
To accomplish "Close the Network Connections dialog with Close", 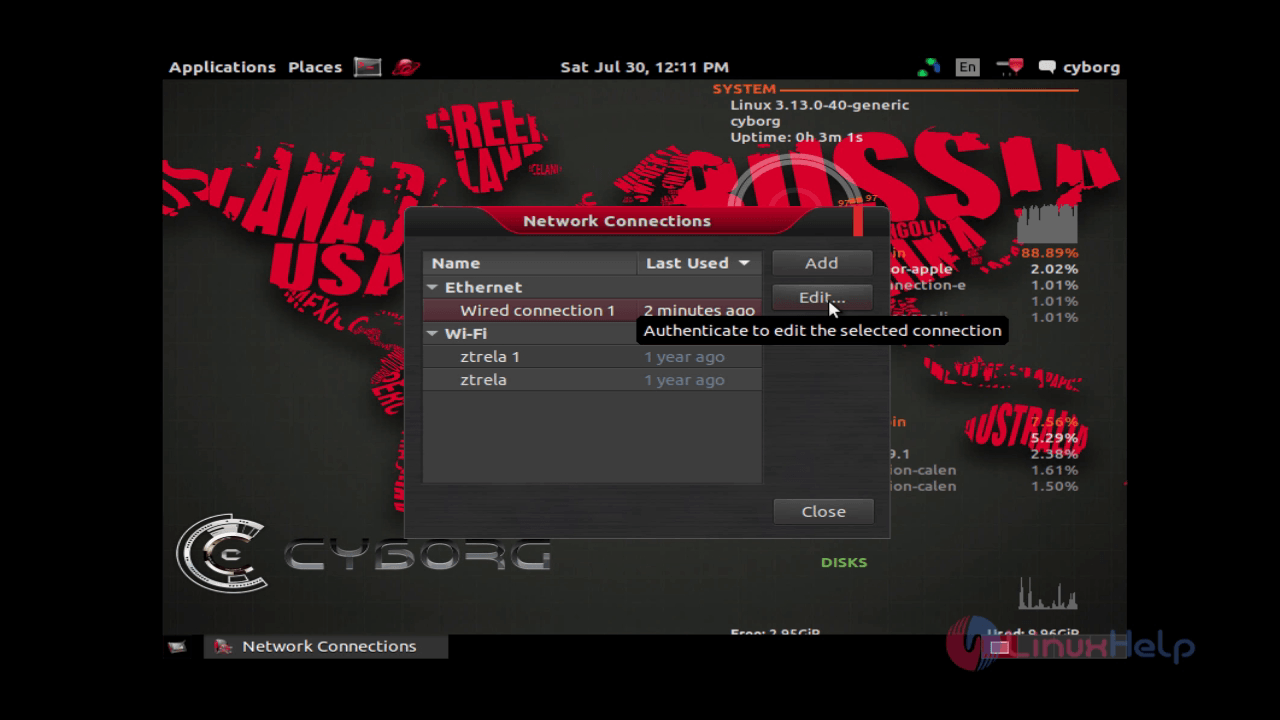I will 824,511.
